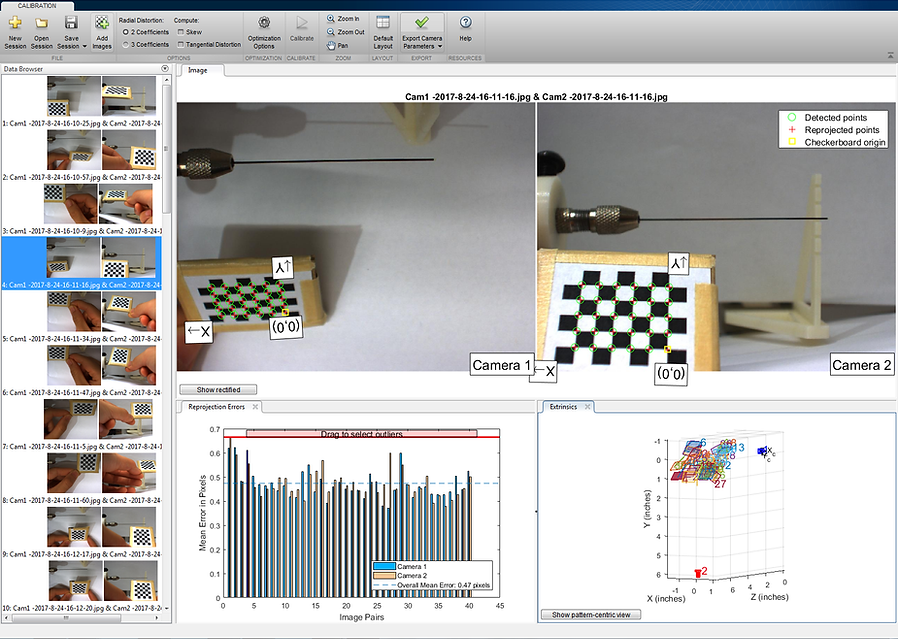Click 'Drag to select outliers' bar
This screenshot has width=898, height=639.
[x=361, y=433]
